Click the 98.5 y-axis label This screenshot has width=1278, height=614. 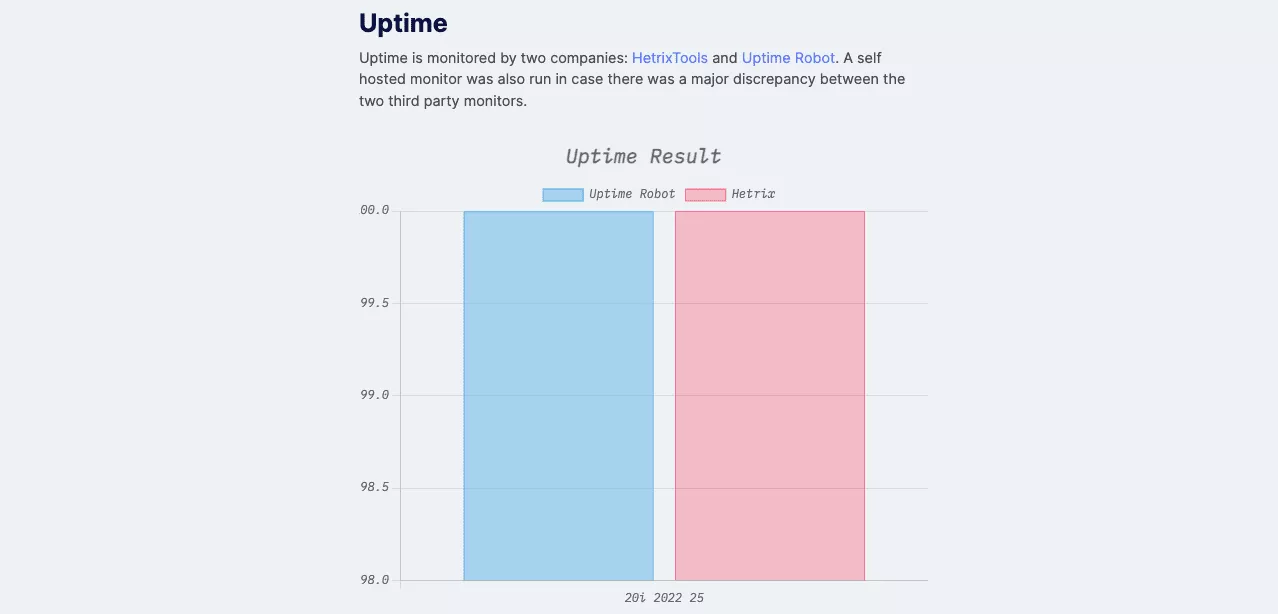click(374, 488)
